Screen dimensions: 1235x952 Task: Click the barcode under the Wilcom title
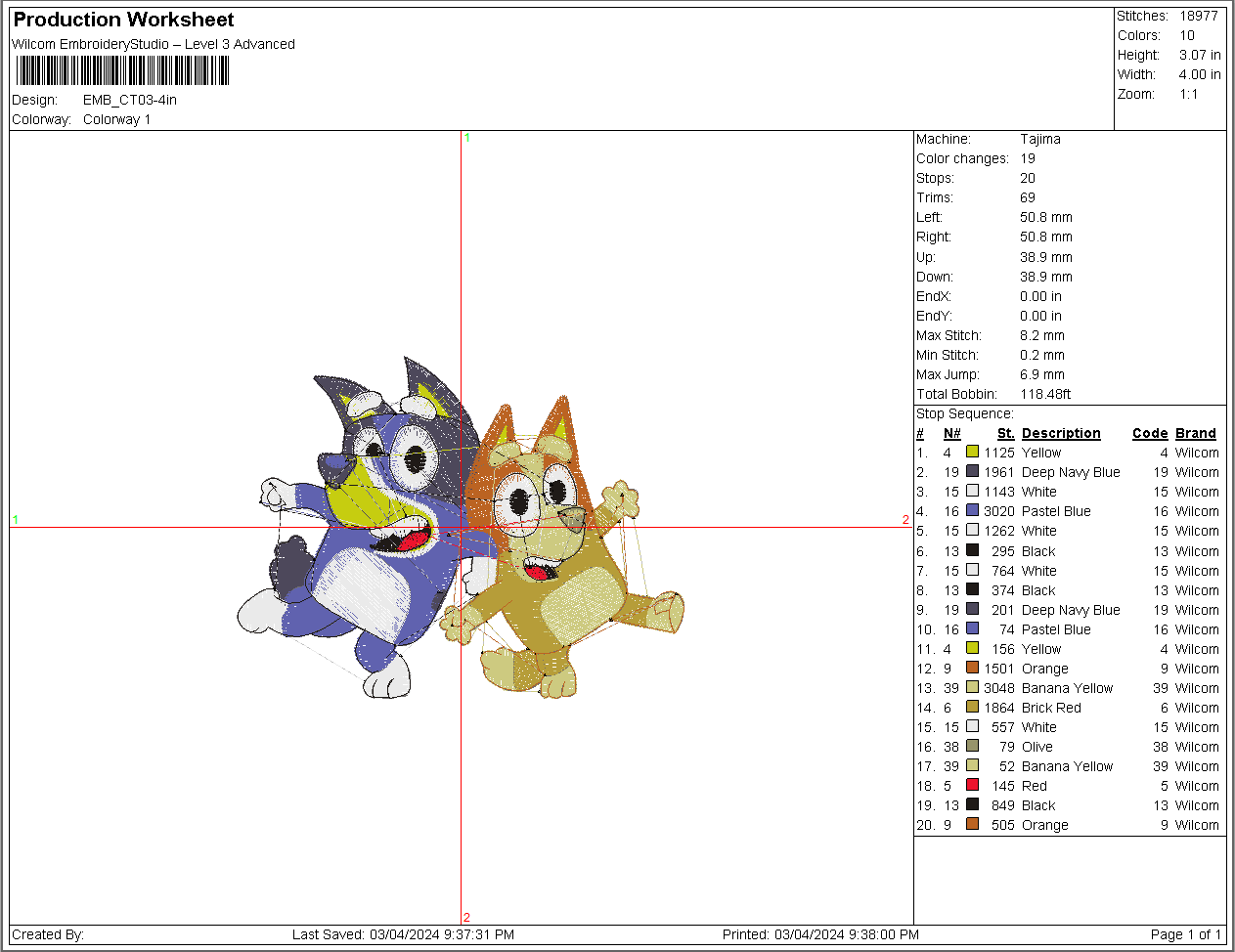(123, 70)
